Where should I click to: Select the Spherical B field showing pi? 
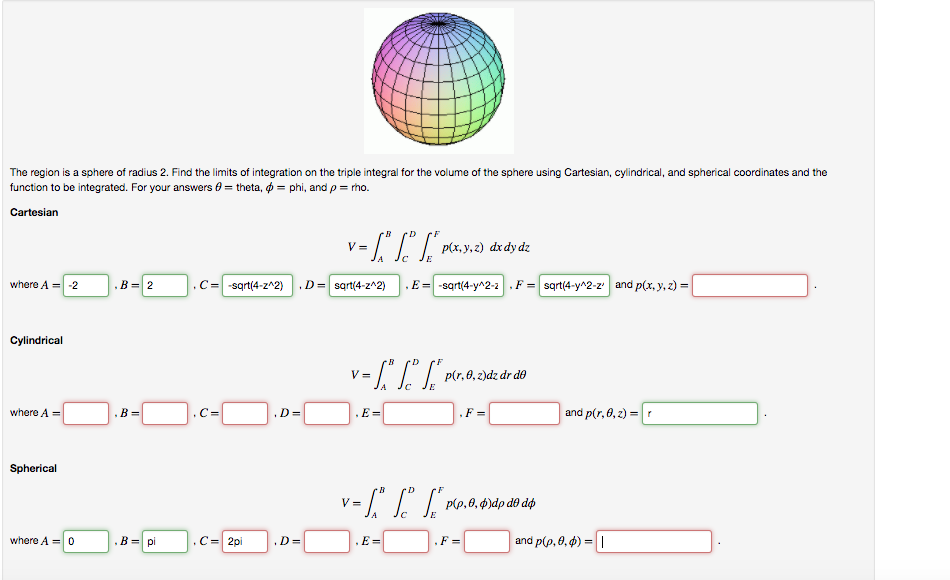[164, 541]
